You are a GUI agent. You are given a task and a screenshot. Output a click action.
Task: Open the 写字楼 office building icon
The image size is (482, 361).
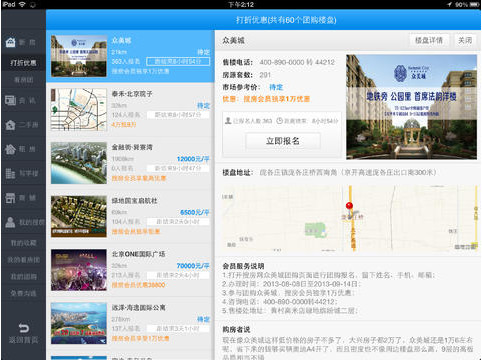pyautogui.click(x=10, y=173)
